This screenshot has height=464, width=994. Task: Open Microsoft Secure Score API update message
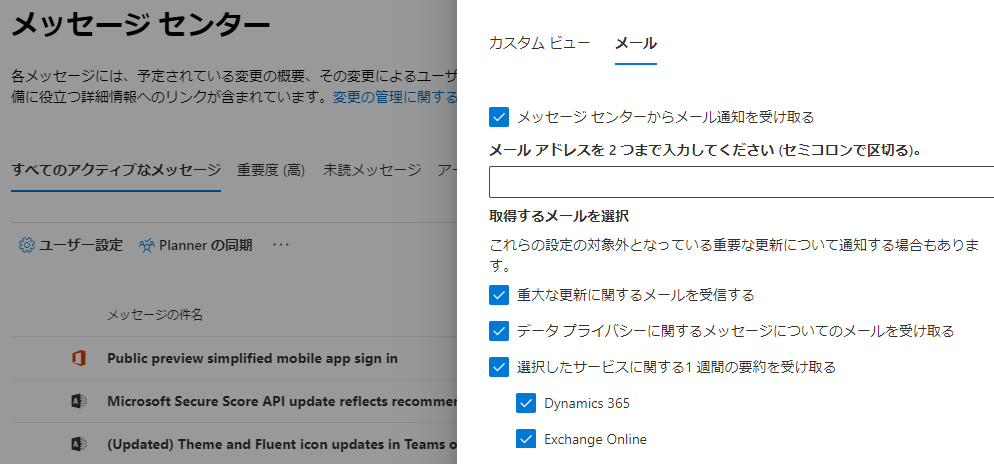click(x=281, y=401)
